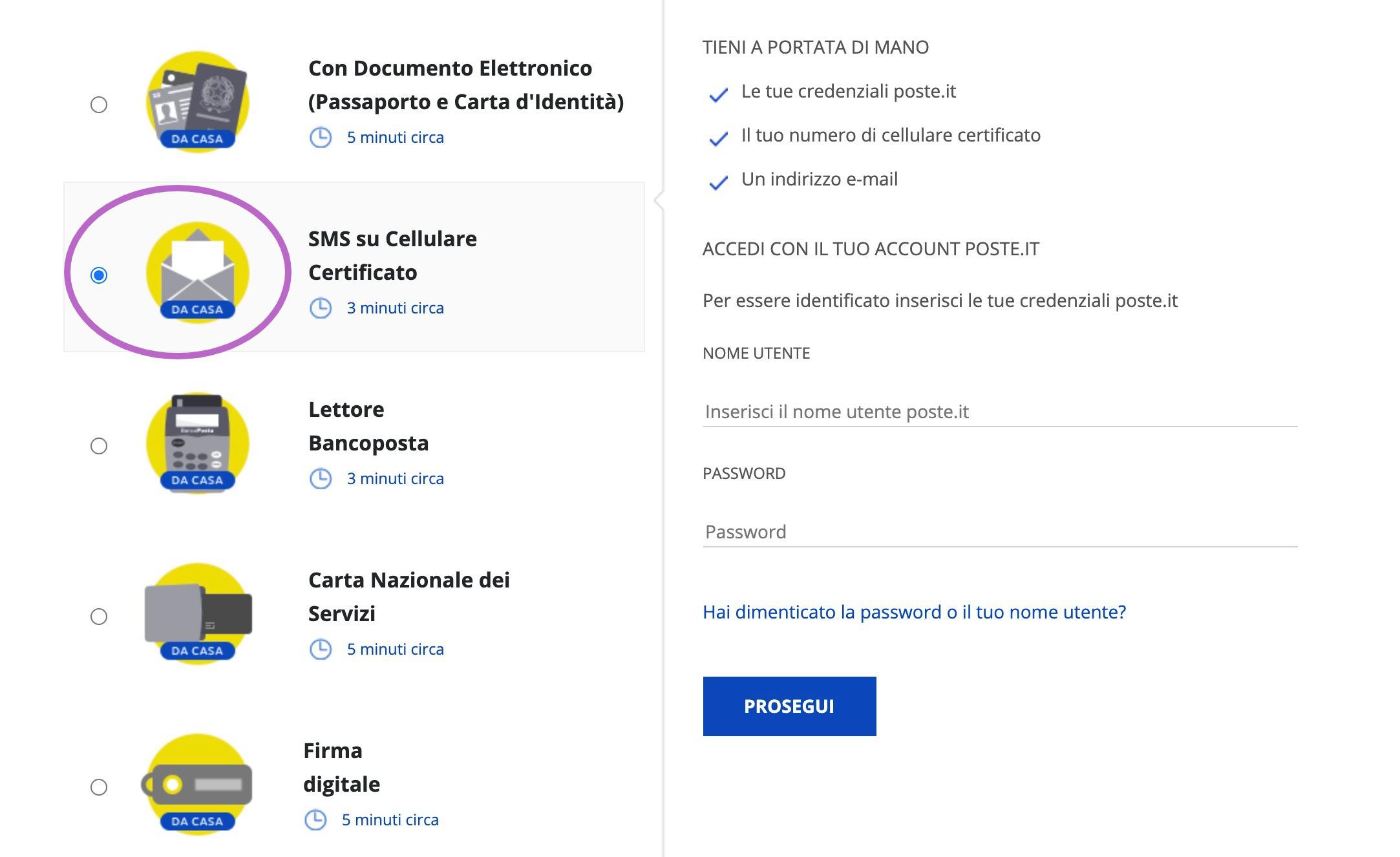
Task: Click the clock icon under Firma digitale
Action: [x=315, y=820]
